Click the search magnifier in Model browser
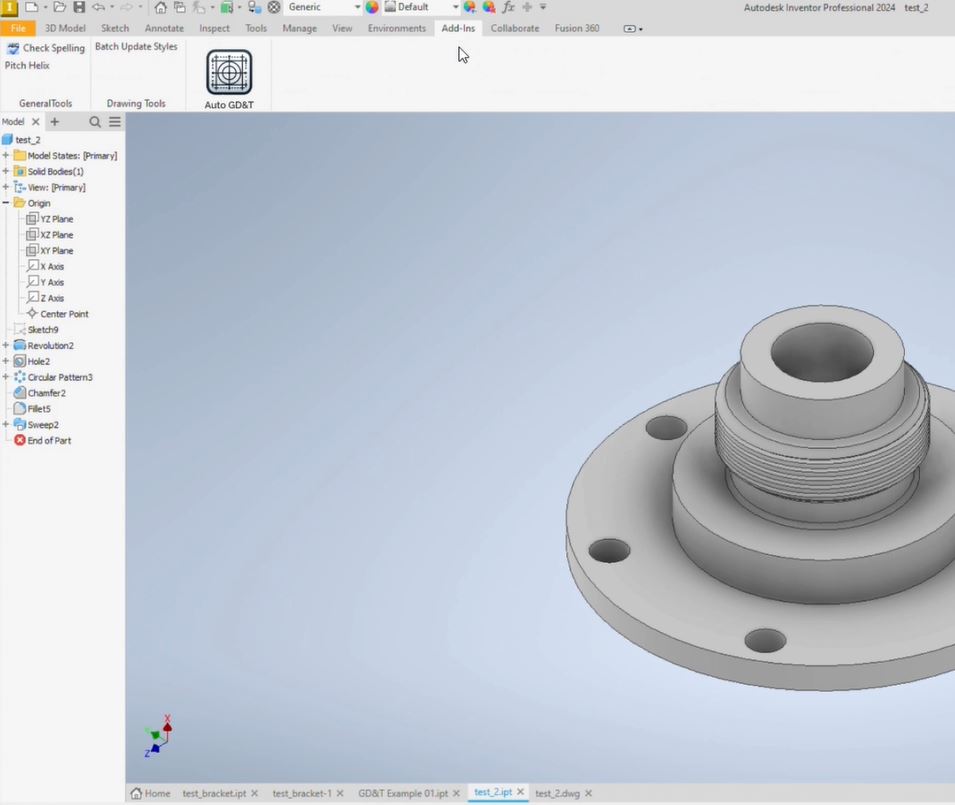 95,122
